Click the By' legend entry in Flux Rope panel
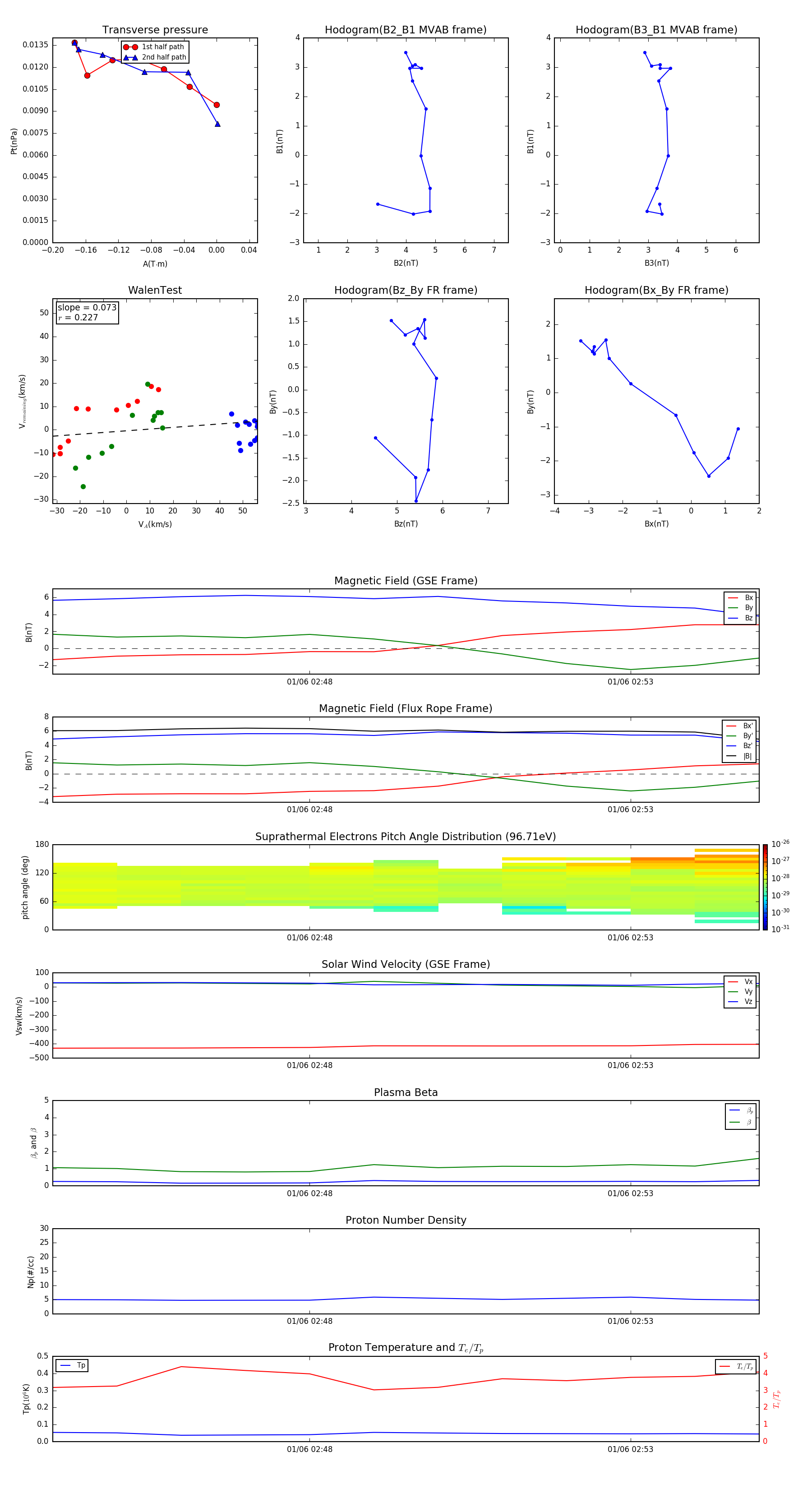 [739, 736]
